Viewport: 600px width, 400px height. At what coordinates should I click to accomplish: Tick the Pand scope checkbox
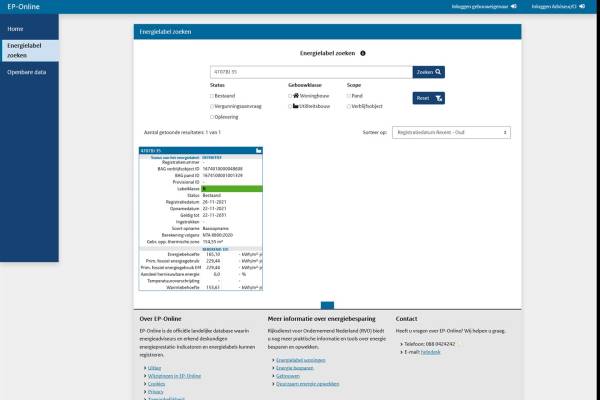[x=349, y=96]
